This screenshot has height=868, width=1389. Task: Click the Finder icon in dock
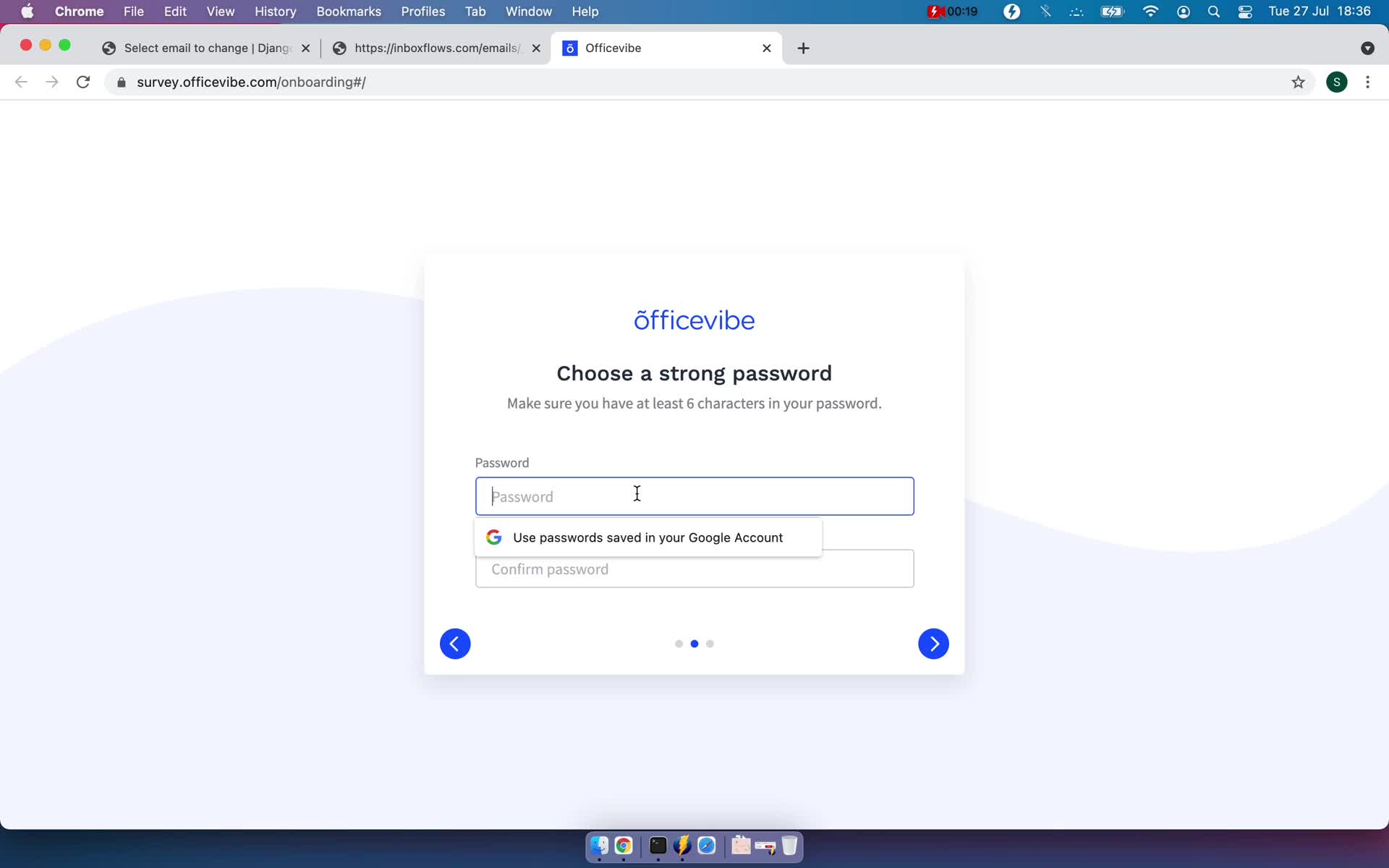click(598, 846)
